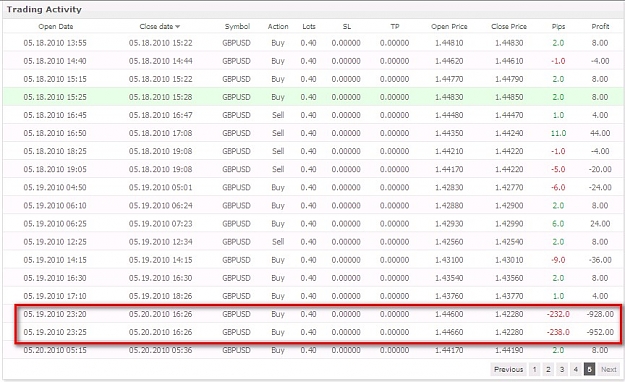
Task: Select open date 05.18.2010 16:45
Action: pyautogui.click(x=55, y=115)
